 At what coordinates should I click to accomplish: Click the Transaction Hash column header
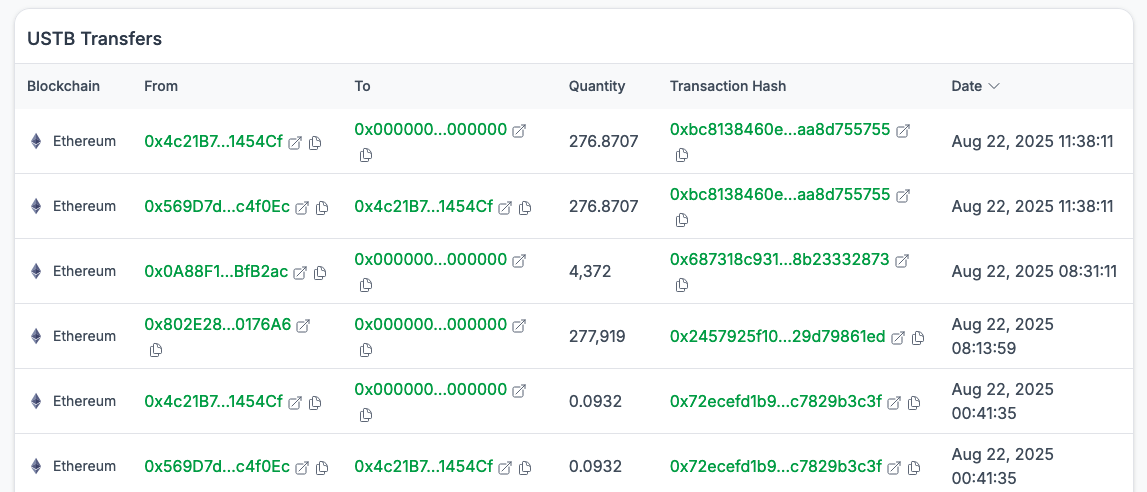pyautogui.click(x=728, y=86)
